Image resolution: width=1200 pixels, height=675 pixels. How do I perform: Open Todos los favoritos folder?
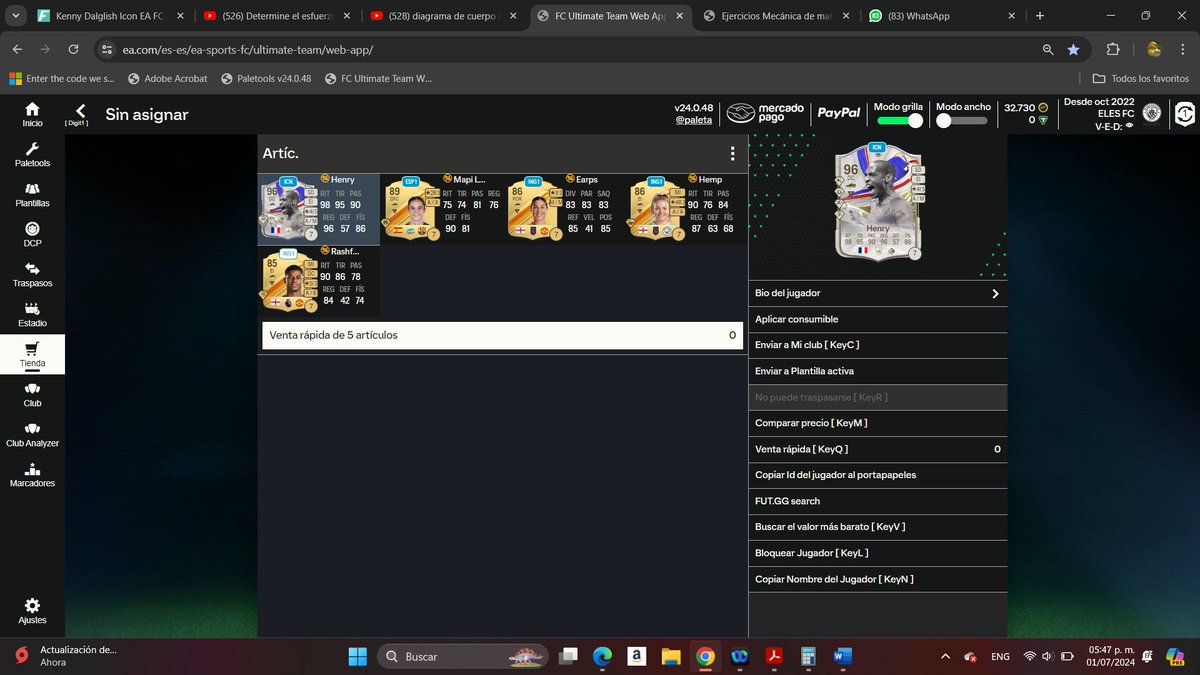[x=1141, y=78]
